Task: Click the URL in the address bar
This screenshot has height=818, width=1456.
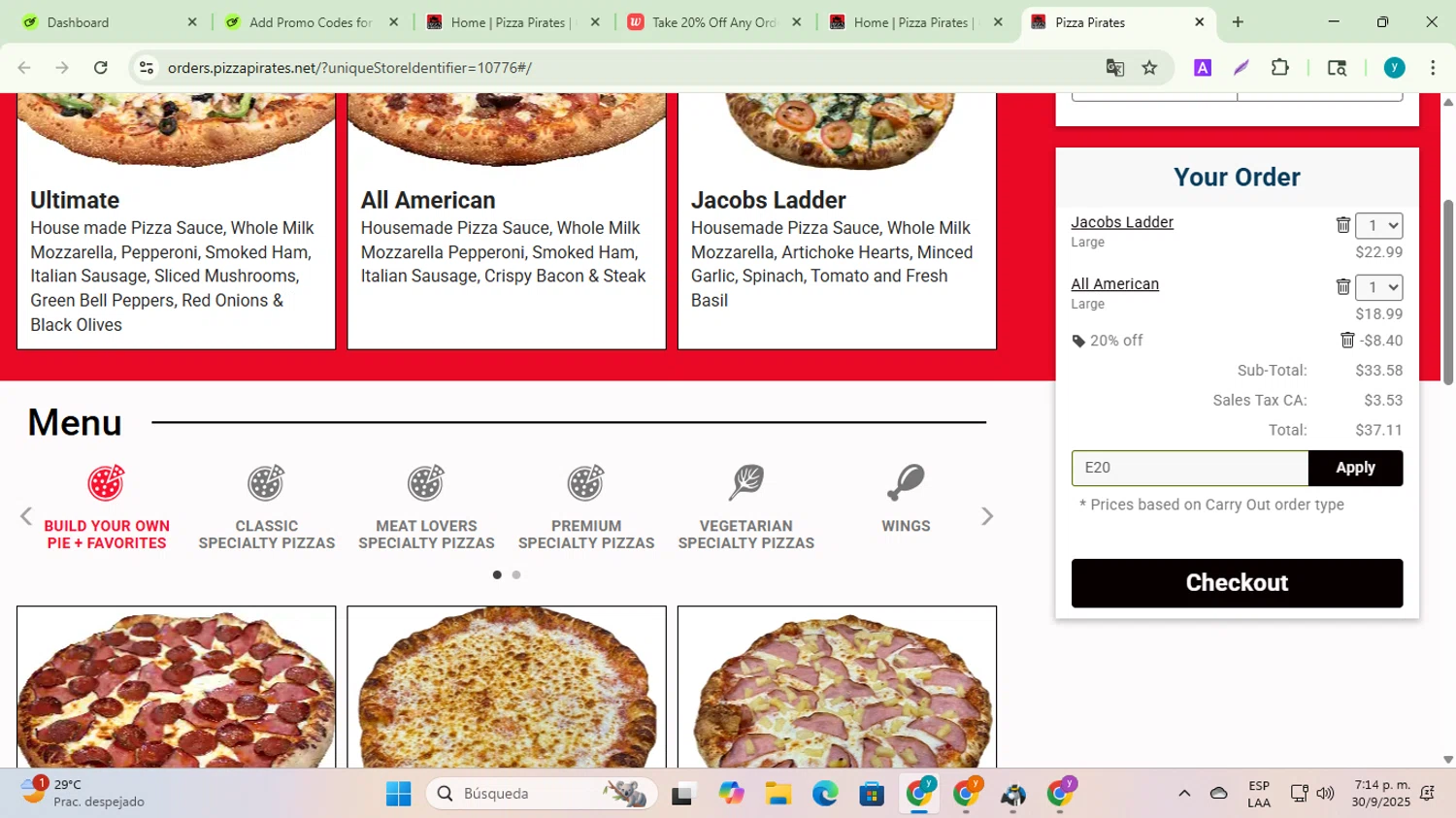Action: click(349, 68)
